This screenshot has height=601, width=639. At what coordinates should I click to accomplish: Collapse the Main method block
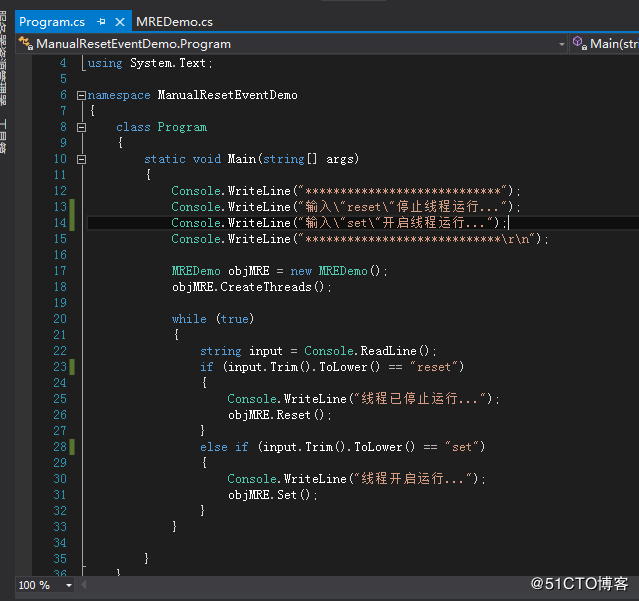click(x=82, y=159)
